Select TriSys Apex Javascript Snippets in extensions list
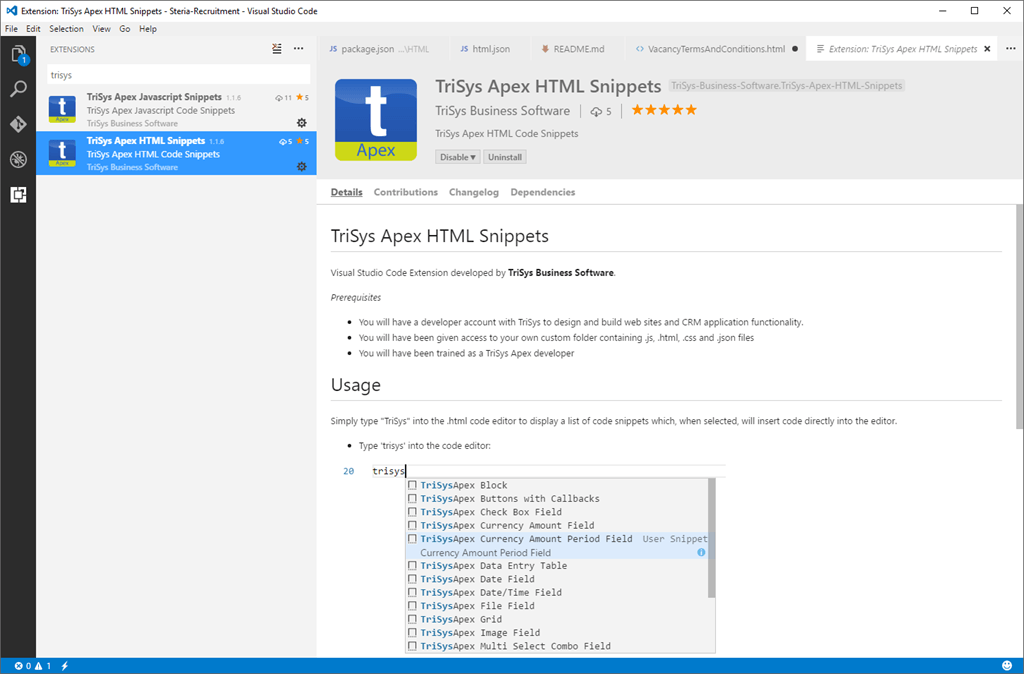1024x674 pixels. (x=176, y=109)
